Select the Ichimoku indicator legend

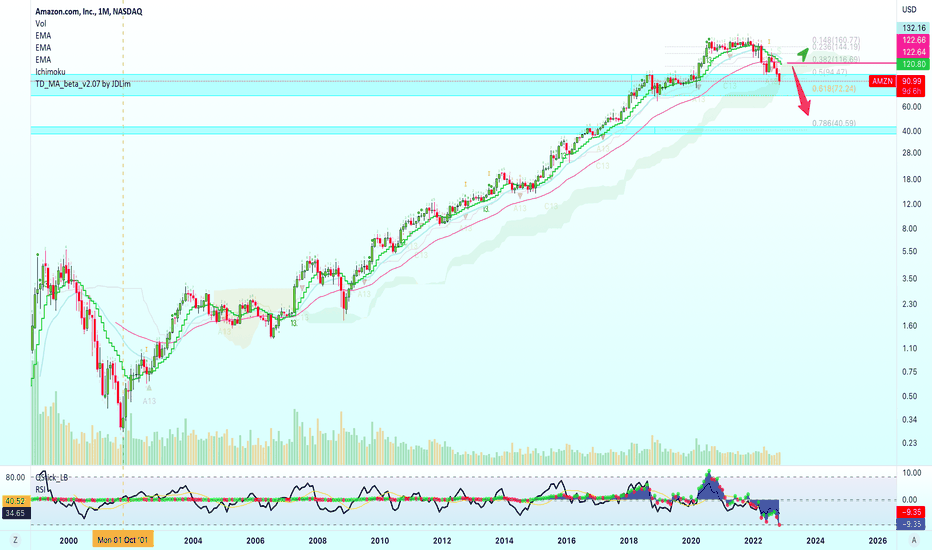tap(50, 72)
